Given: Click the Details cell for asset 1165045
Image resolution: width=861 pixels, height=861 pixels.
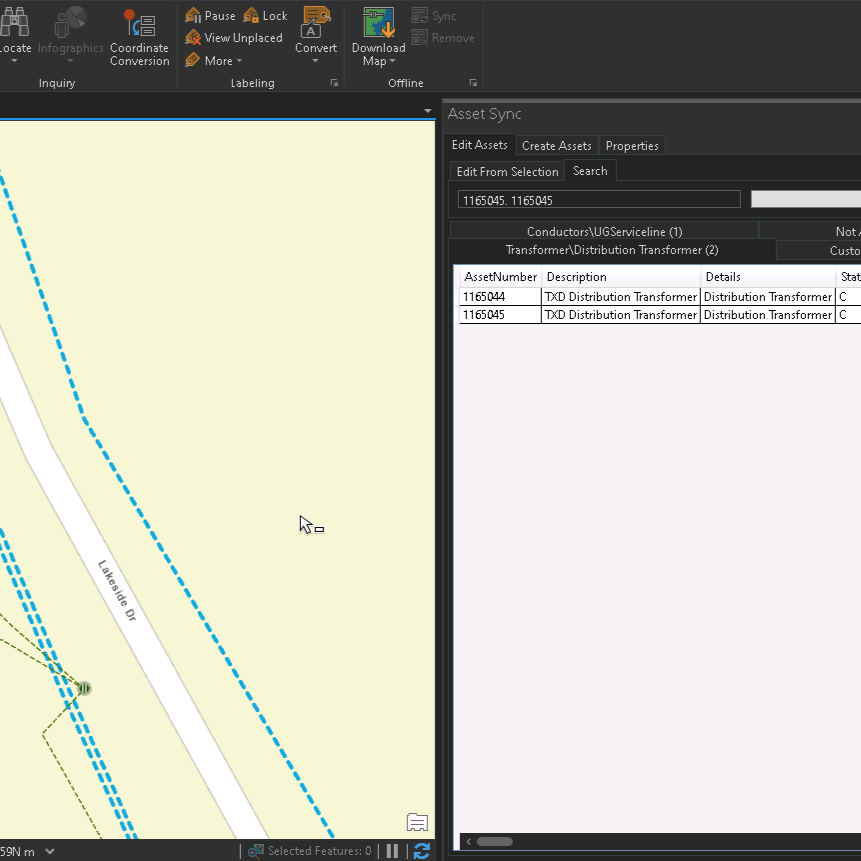Looking at the screenshot, I should coord(768,315).
